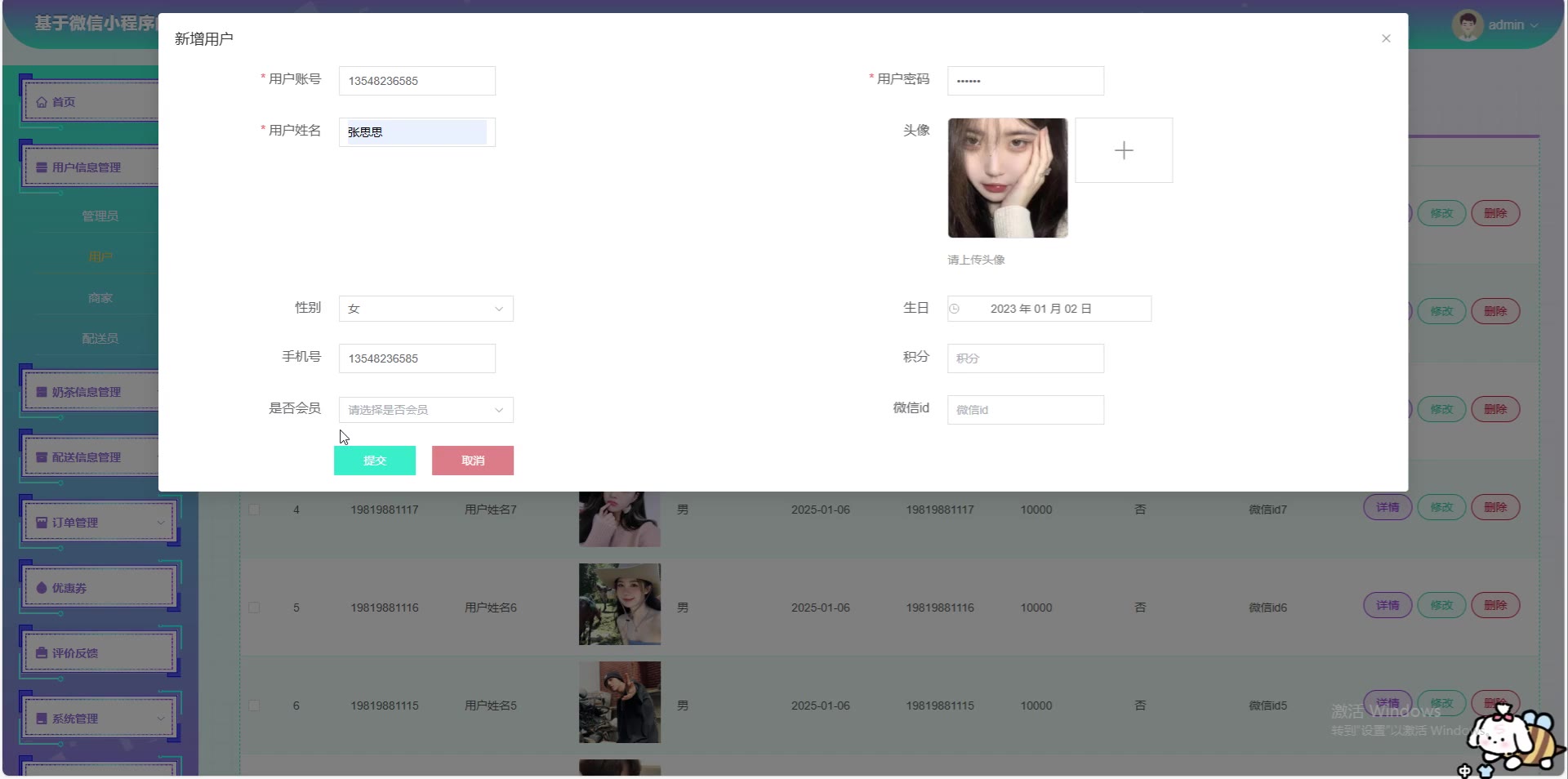
Task: Click the photo thumbnail in the 用户姓名7 row
Action: (620, 519)
